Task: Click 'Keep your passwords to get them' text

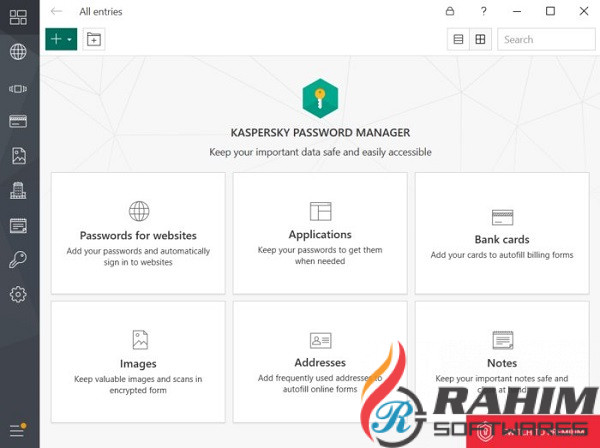Action: click(x=320, y=256)
